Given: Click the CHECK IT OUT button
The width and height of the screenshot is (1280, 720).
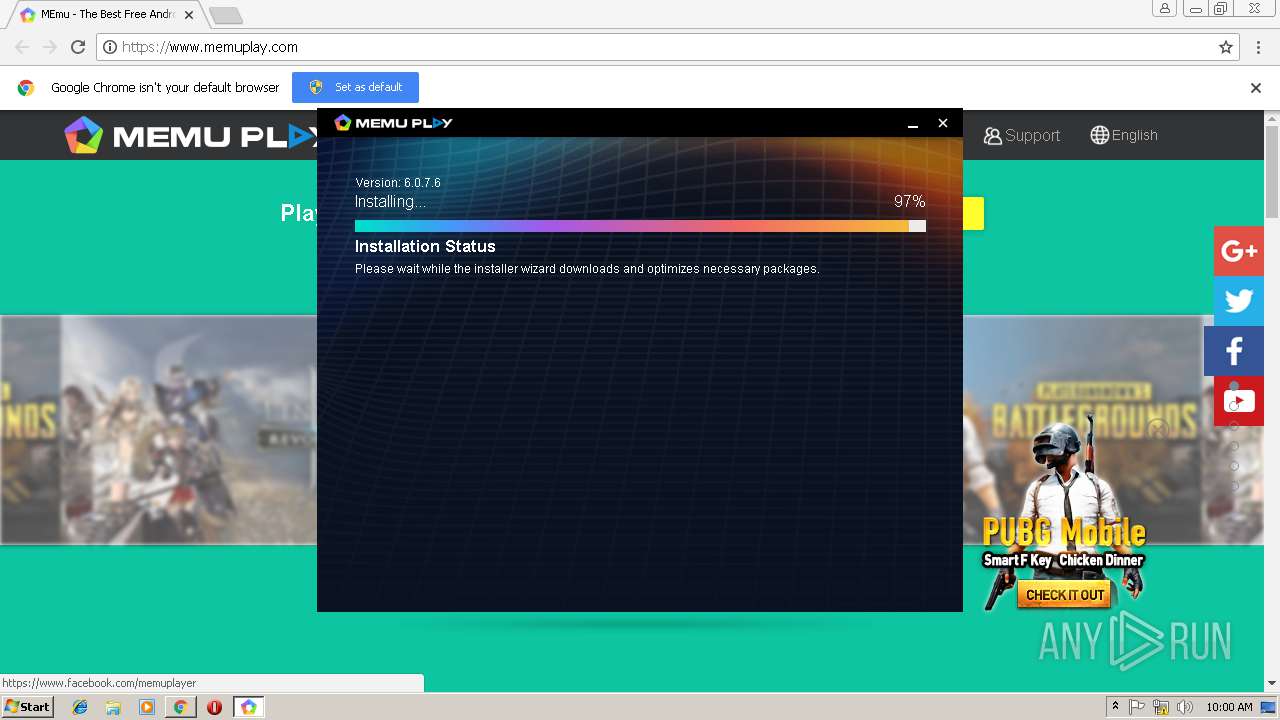Looking at the screenshot, I should pyautogui.click(x=1064, y=595).
